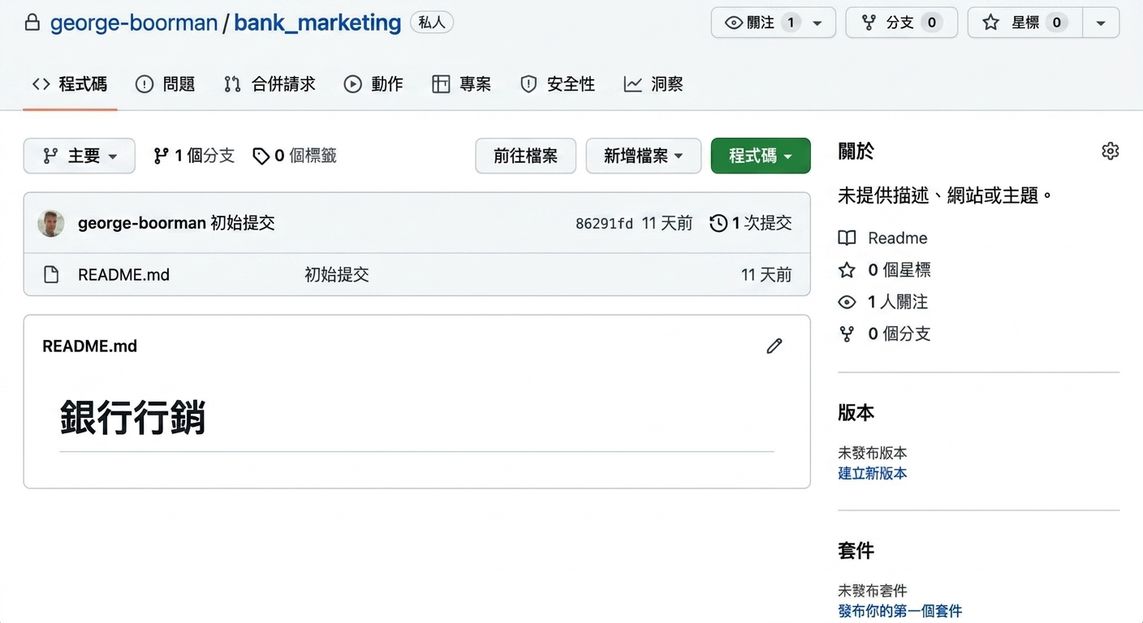Click george-boorman avatar thumbnail in commit row

click(x=51, y=223)
